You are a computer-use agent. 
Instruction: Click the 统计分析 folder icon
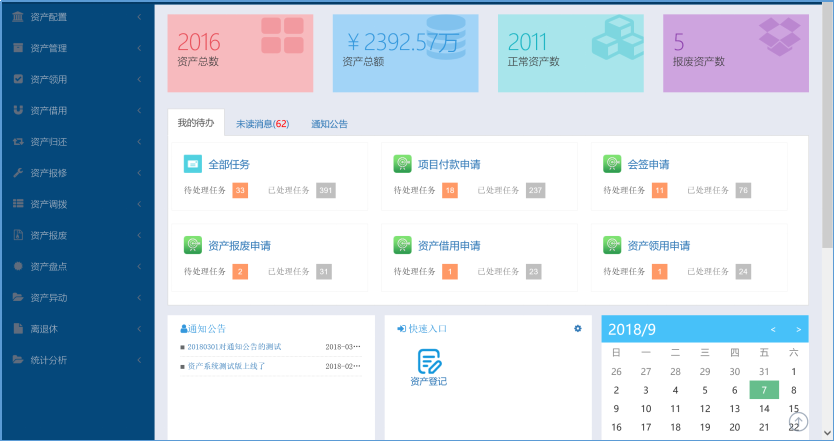click(x=18, y=360)
